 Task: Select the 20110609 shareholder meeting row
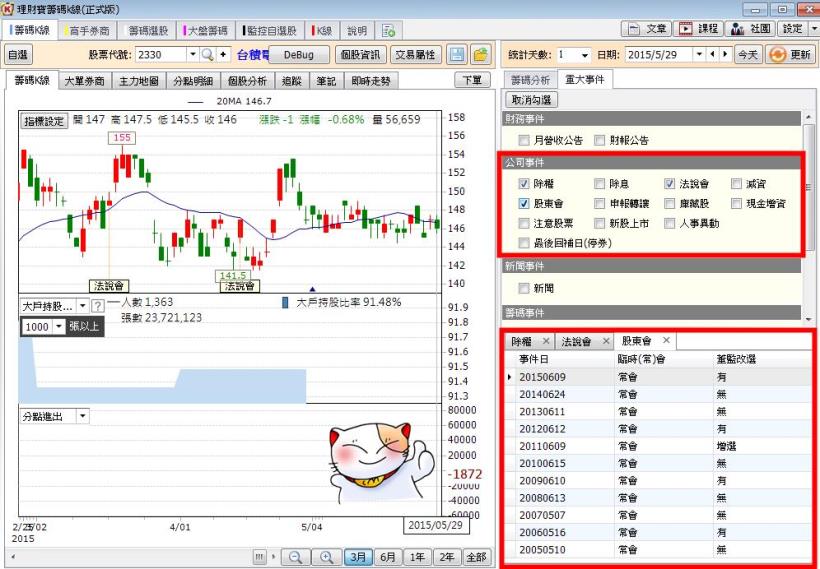tap(658, 446)
